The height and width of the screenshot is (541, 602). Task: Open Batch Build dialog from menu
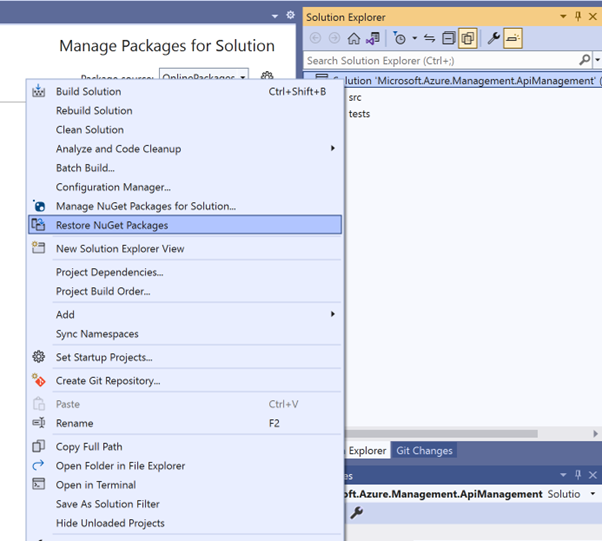click(185, 168)
